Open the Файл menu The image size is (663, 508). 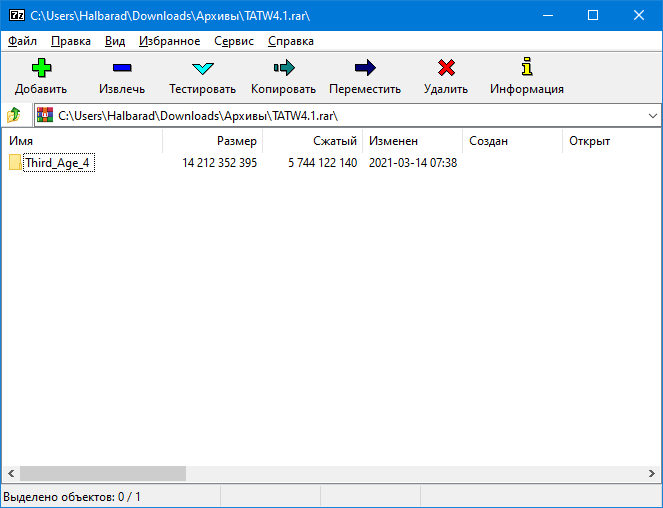[x=22, y=41]
